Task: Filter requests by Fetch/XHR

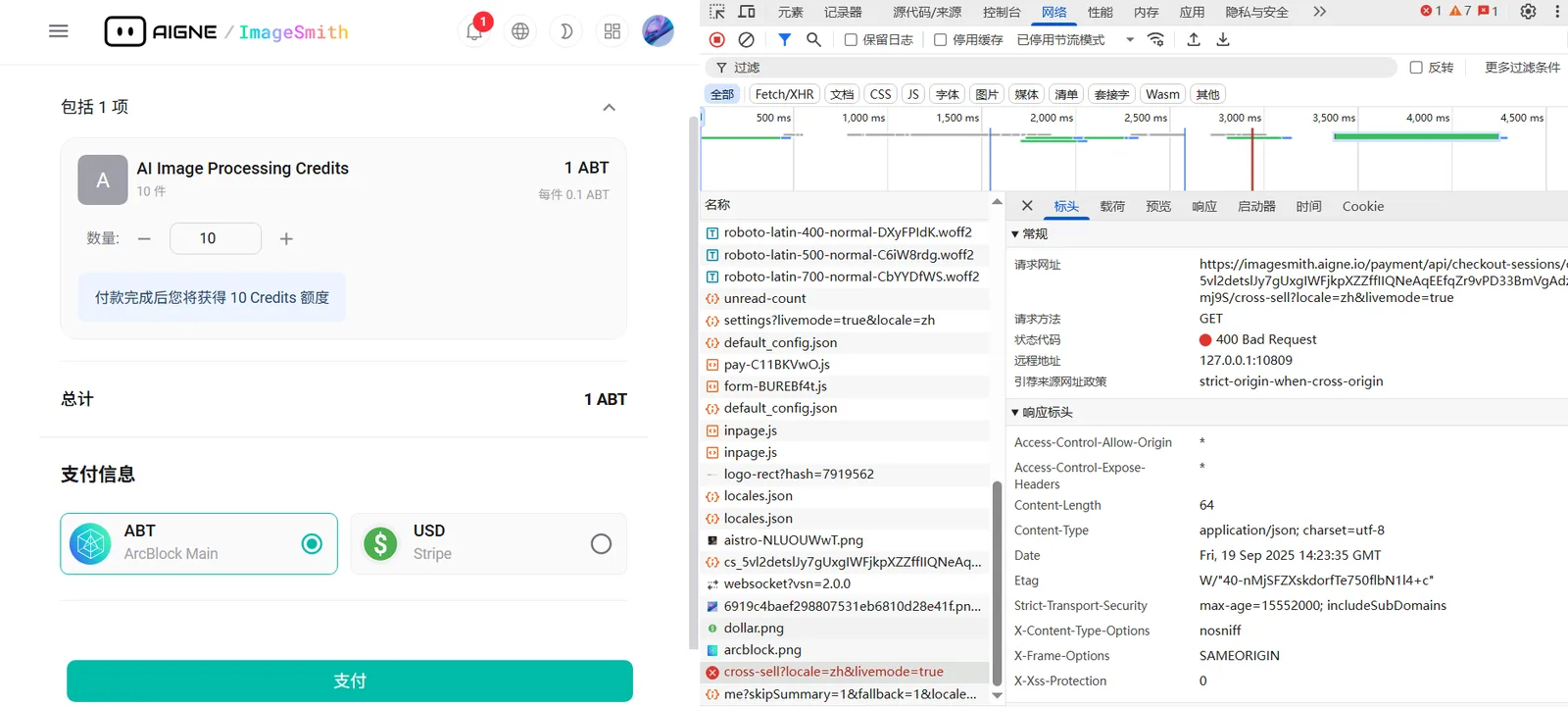Action: pos(784,94)
